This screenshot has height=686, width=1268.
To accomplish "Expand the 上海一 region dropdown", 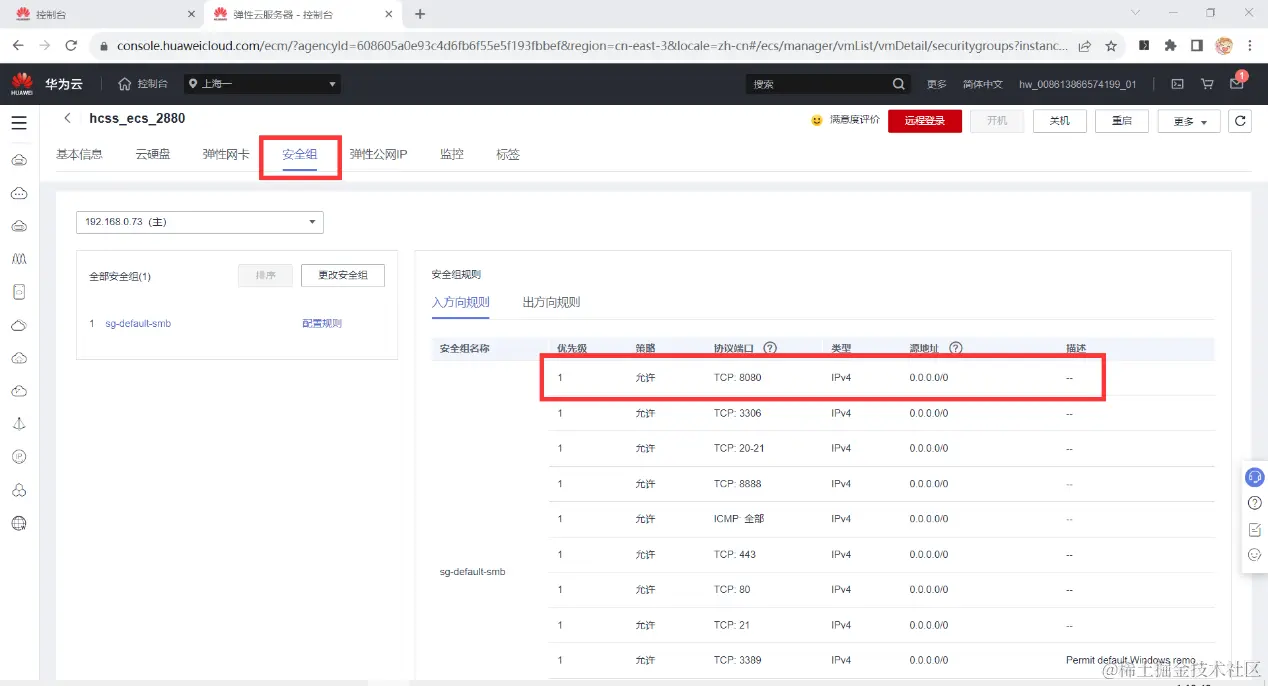I will tap(263, 84).
